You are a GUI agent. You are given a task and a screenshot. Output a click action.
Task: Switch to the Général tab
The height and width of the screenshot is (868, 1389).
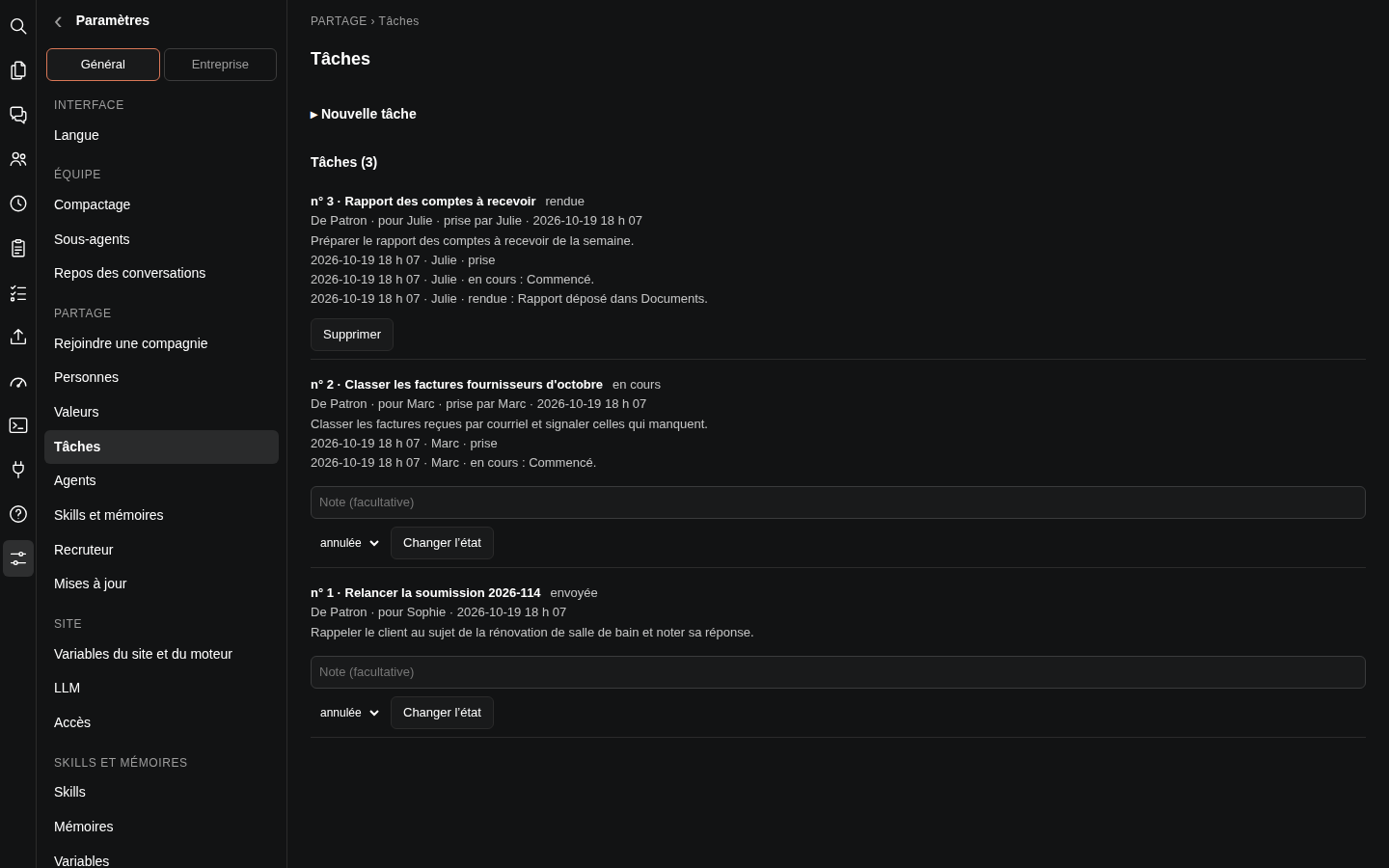point(103,65)
